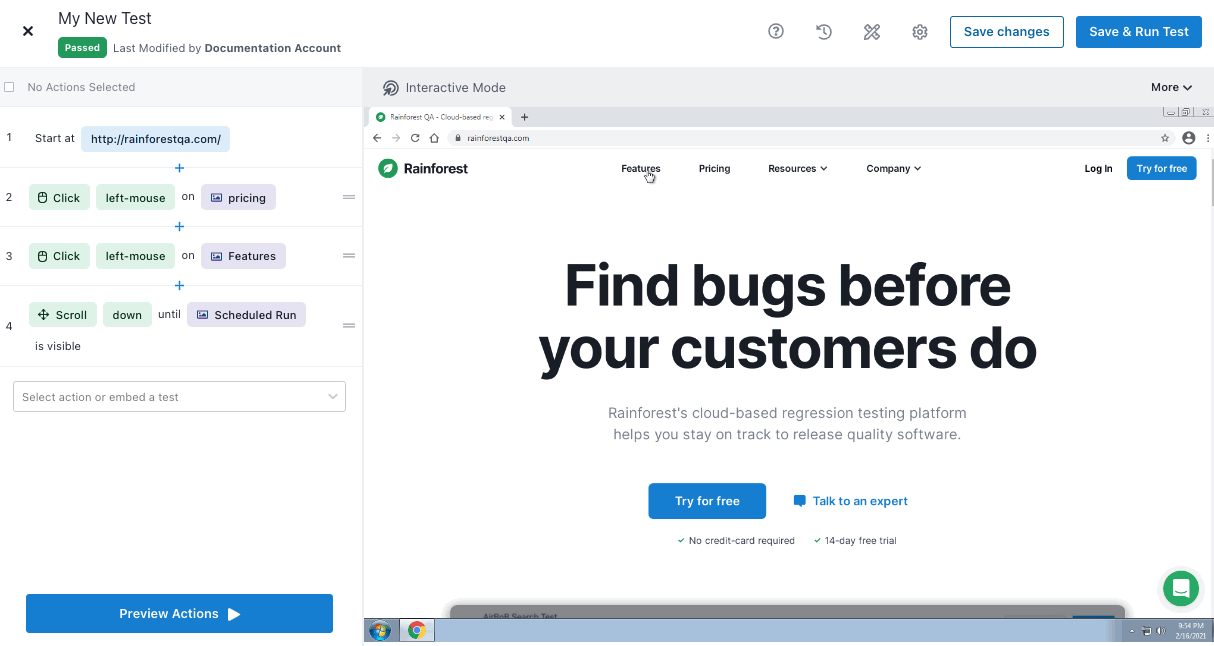Open the Select action or embed a test dropdown

pos(179,397)
